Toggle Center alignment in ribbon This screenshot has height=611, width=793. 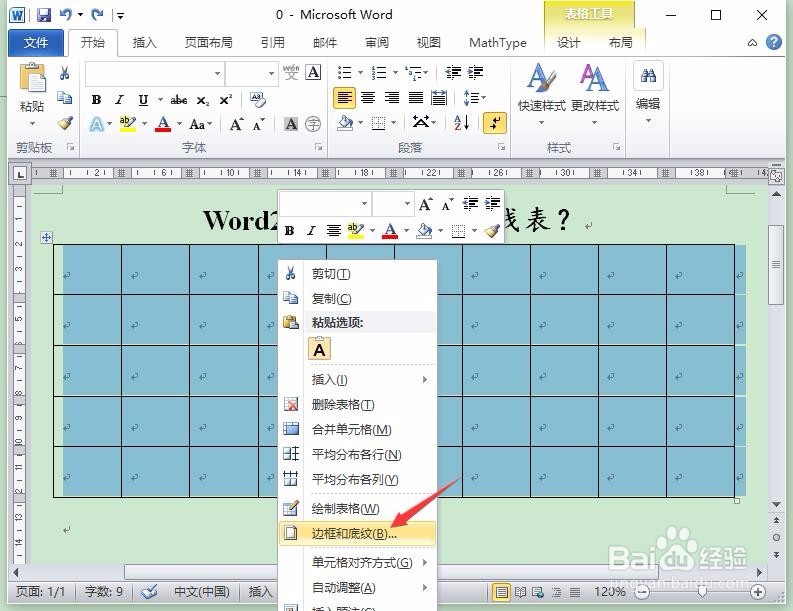(x=368, y=98)
